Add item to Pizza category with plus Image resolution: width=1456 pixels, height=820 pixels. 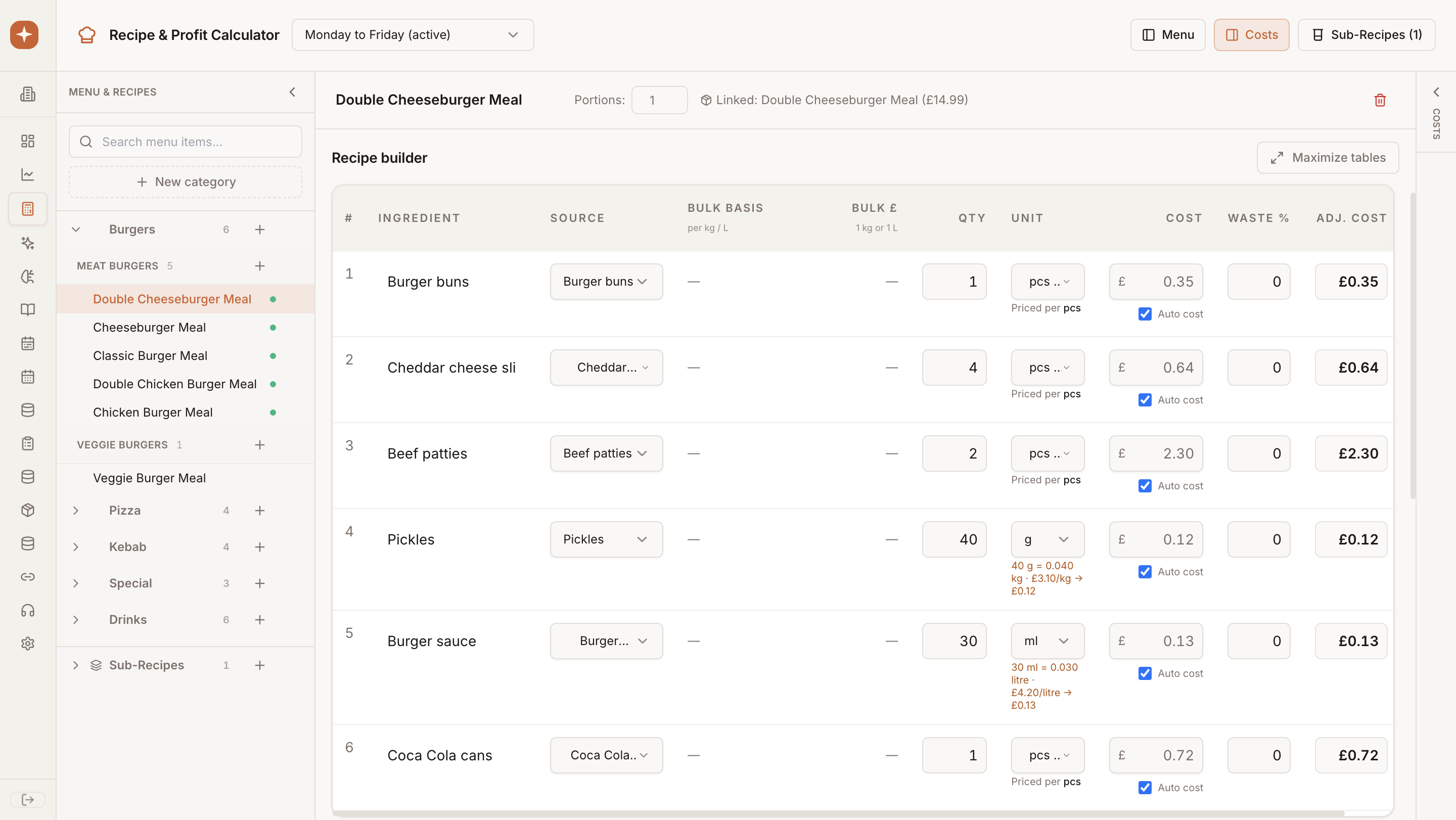(x=259, y=510)
